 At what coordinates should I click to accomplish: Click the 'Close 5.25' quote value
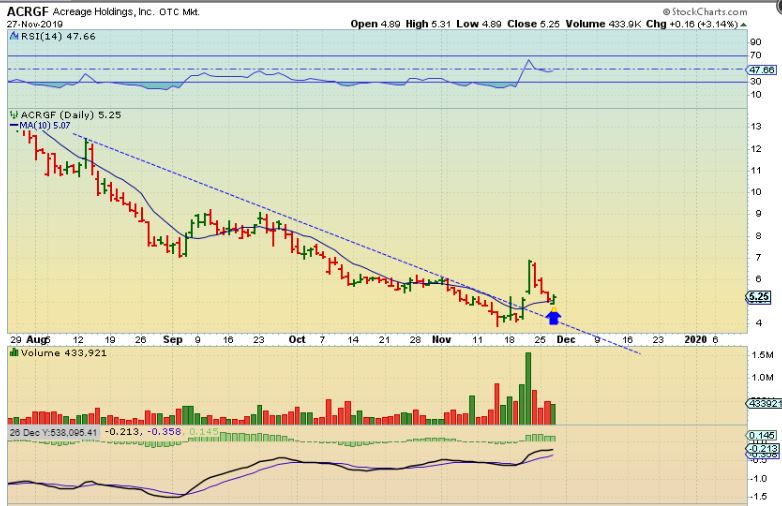pyautogui.click(x=533, y=24)
